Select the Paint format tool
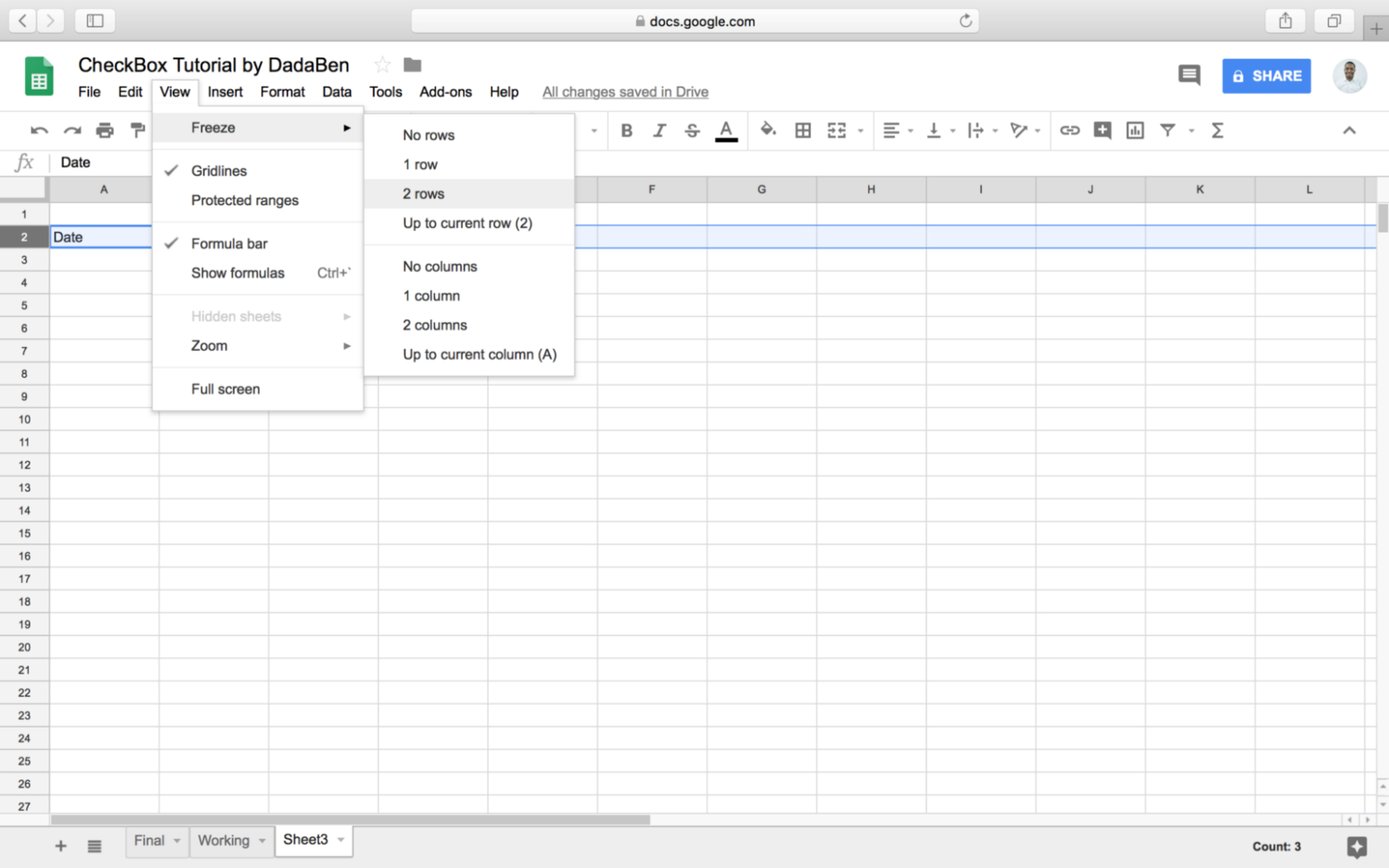This screenshot has height=868, width=1389. coord(138,131)
